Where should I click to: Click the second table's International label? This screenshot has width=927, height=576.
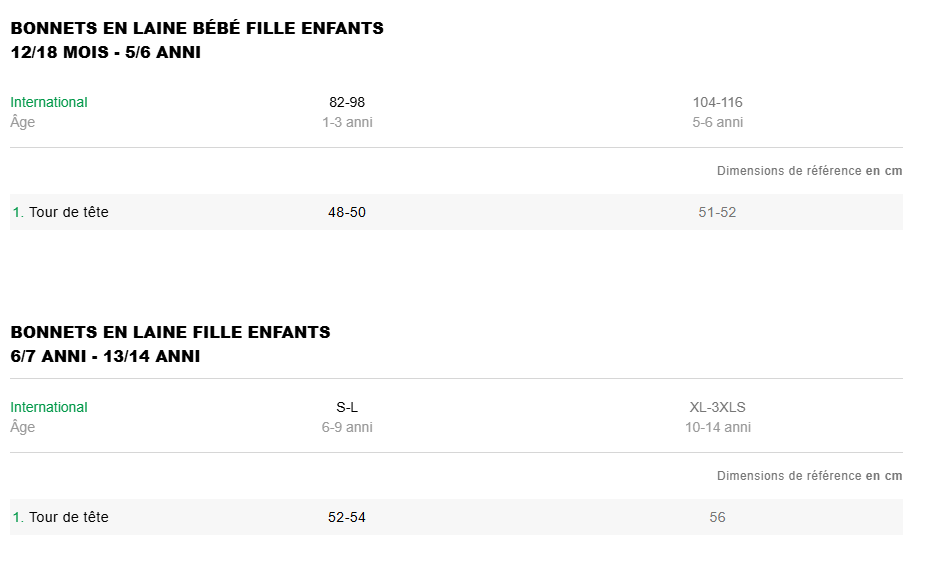pyautogui.click(x=49, y=407)
